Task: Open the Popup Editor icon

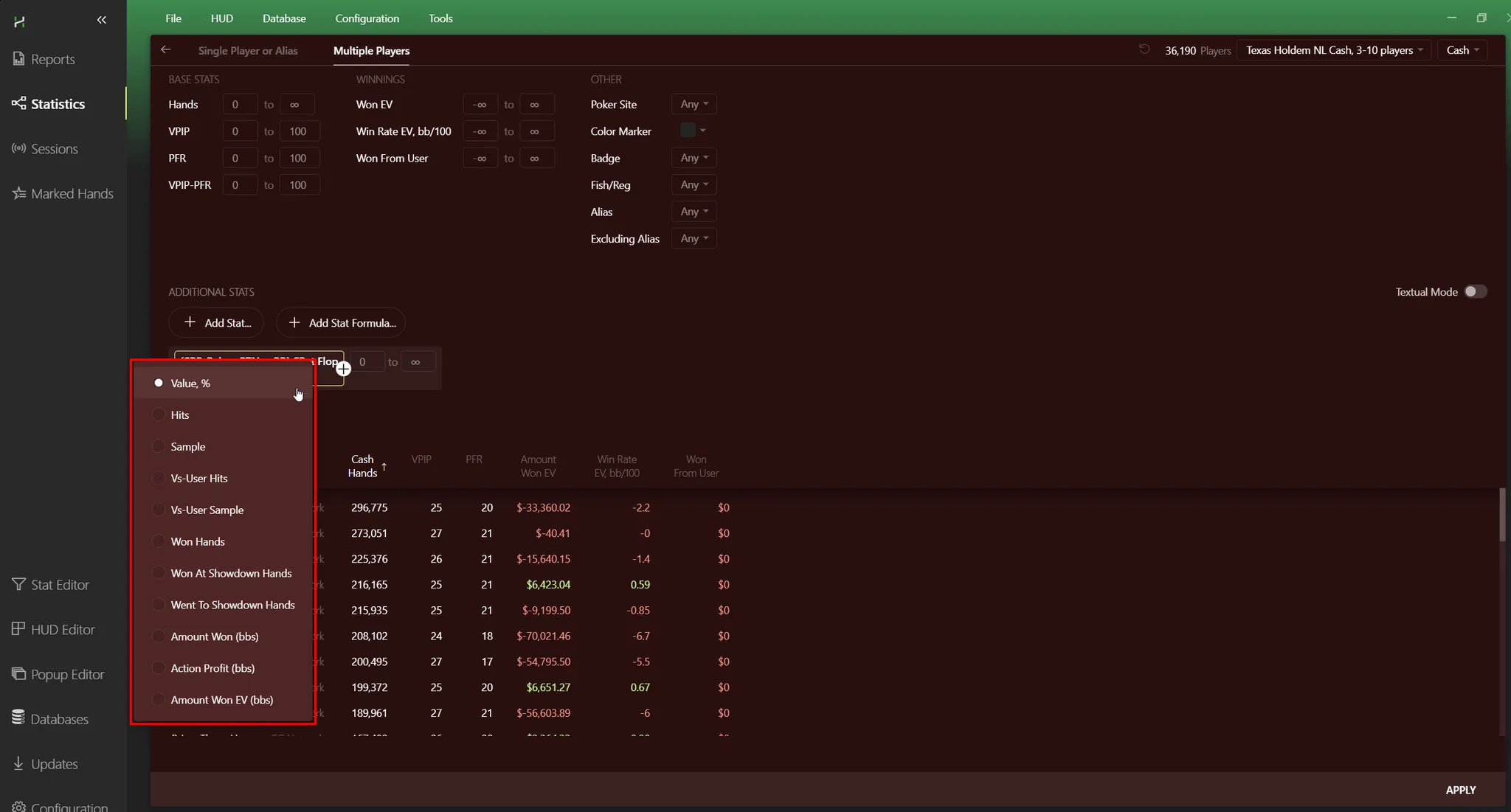Action: coord(18,674)
